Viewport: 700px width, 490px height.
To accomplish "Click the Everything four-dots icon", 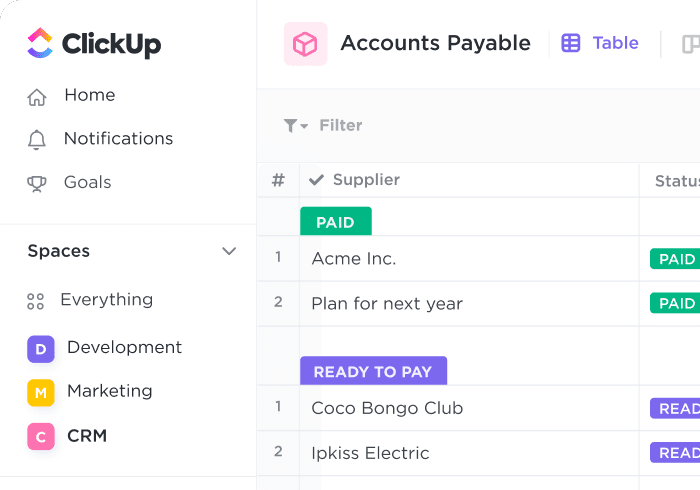I will point(36,301).
